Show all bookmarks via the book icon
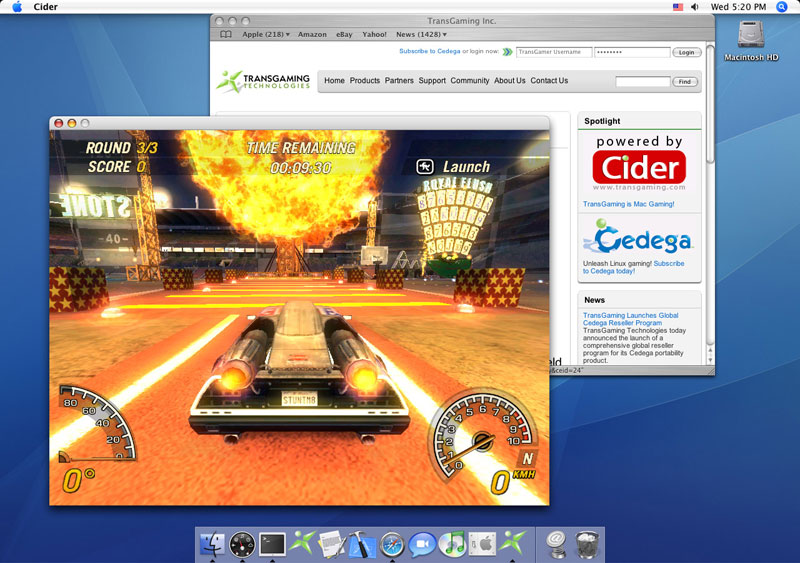The width and height of the screenshot is (800, 563). pos(226,34)
